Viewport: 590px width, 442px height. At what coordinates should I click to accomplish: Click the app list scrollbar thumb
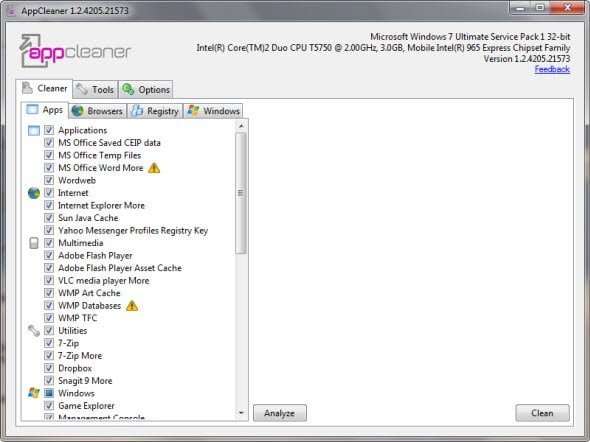coord(241,193)
